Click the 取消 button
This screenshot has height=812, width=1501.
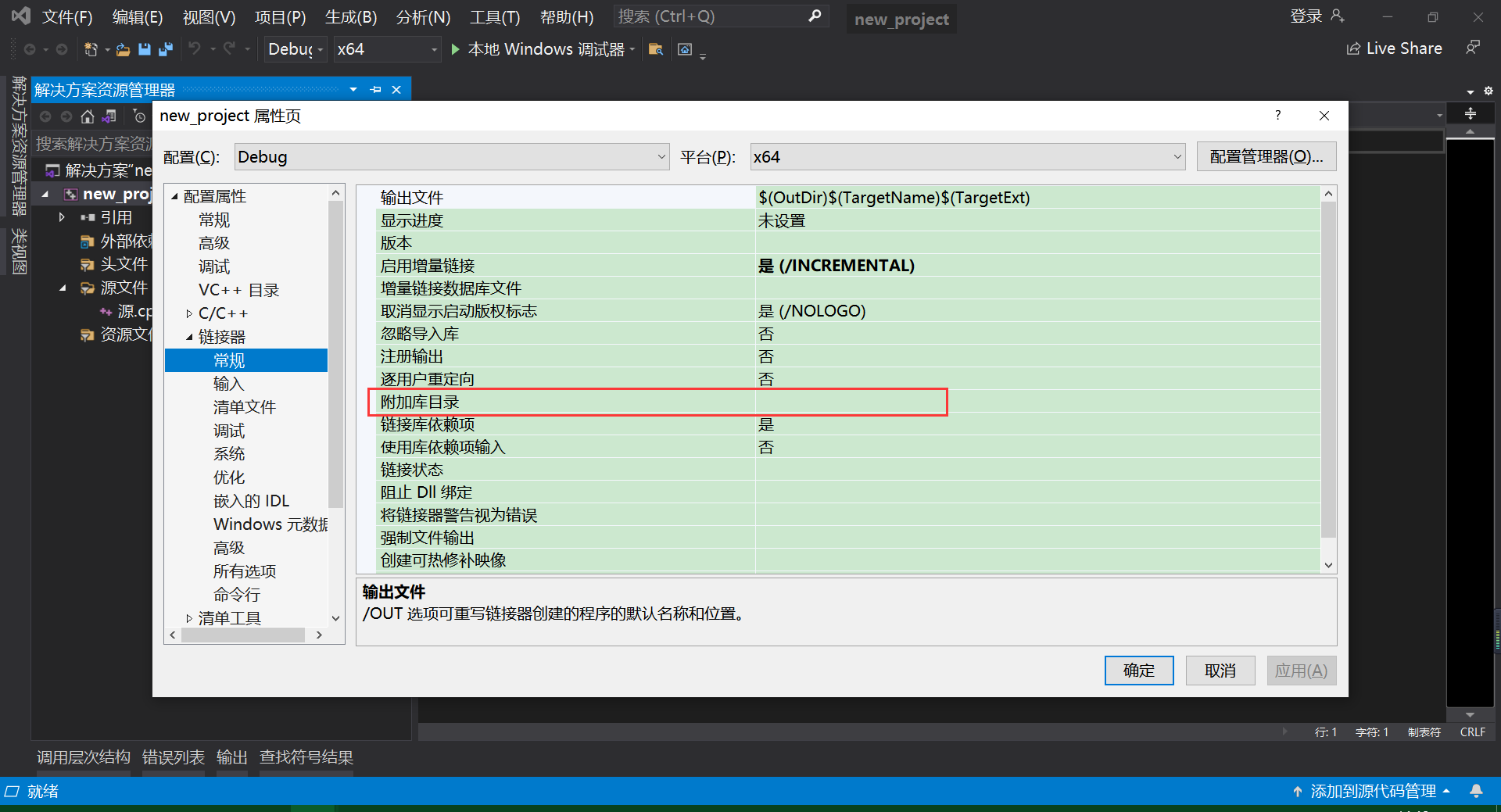[x=1220, y=671]
